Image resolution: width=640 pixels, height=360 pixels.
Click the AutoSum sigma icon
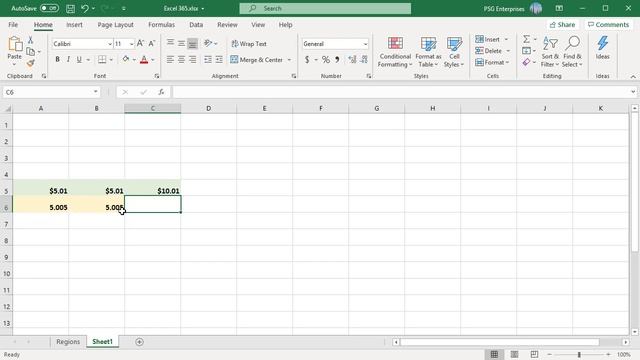(527, 39)
